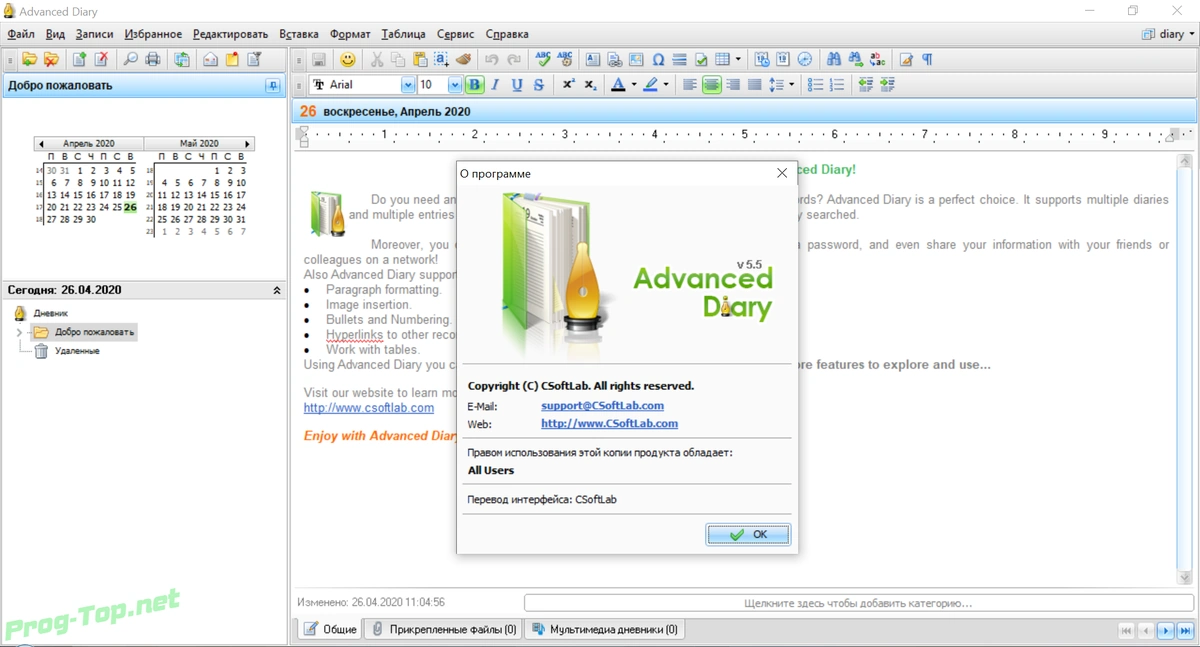Create a new entry with the toolbar icon

click(x=79, y=60)
